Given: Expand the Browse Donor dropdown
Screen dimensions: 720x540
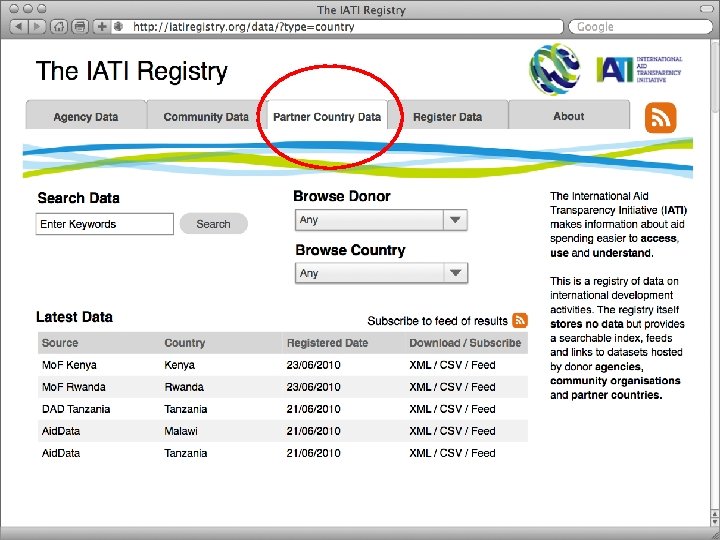Looking at the screenshot, I should [x=381, y=220].
